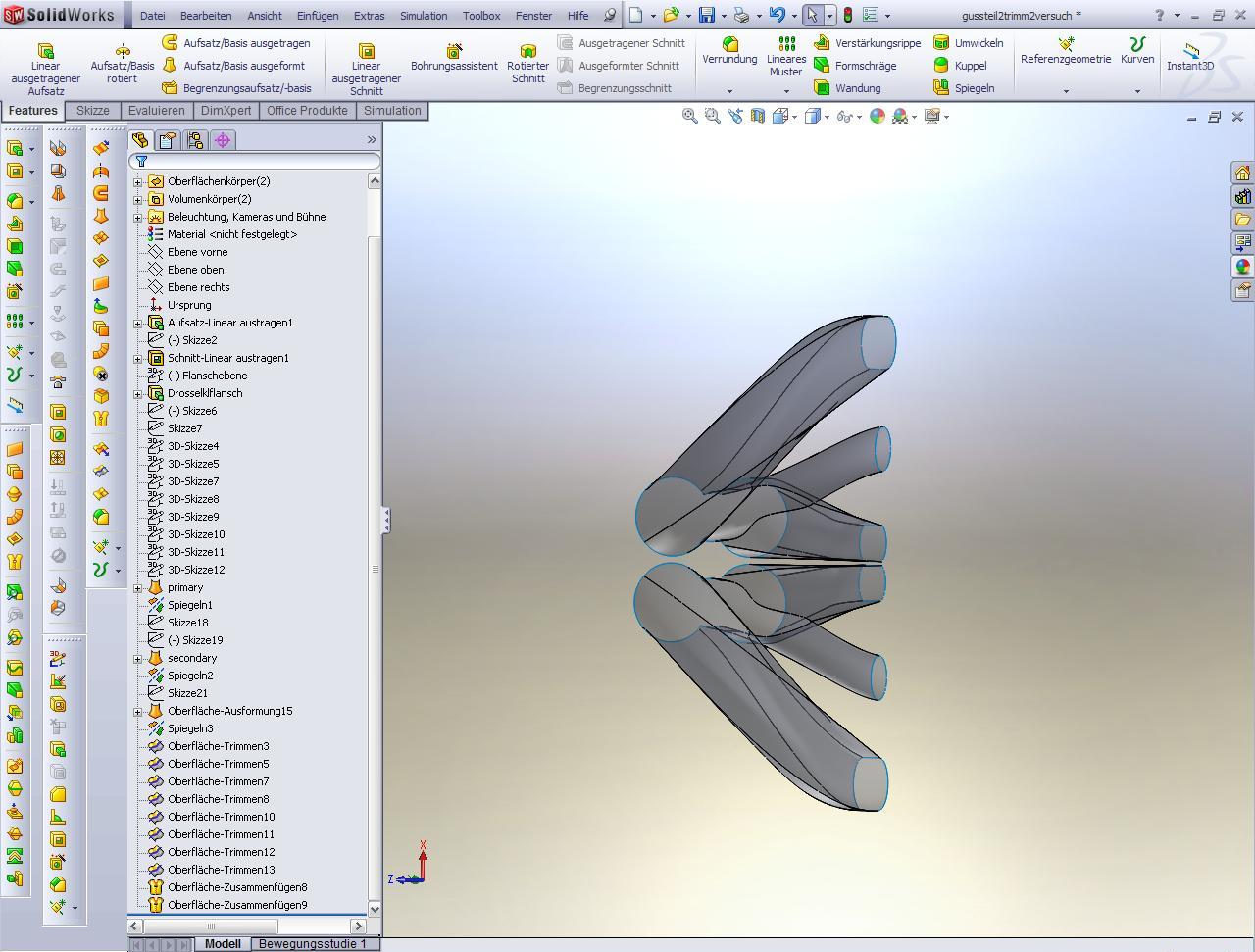Image resolution: width=1255 pixels, height=952 pixels.
Task: Click the Save icon in the toolbar
Action: tap(706, 16)
